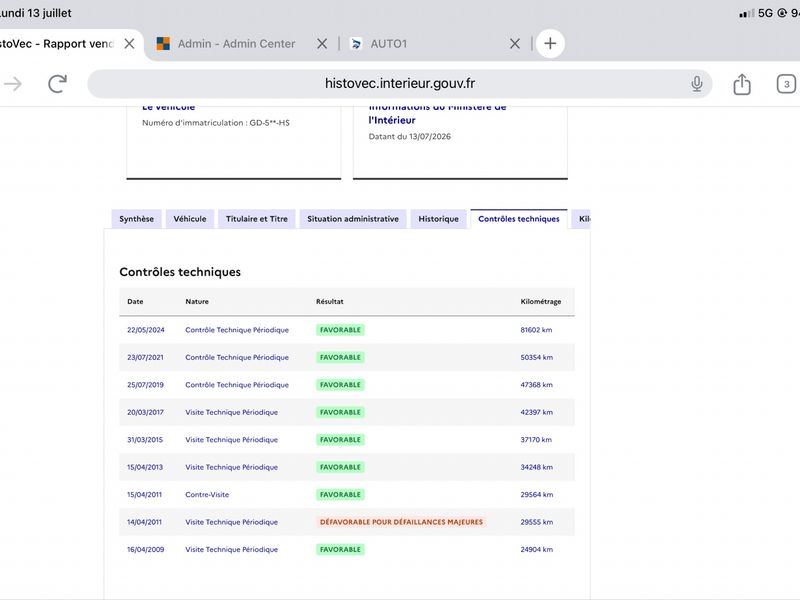
Task: Click the Date column header
Action: pyautogui.click(x=135, y=302)
